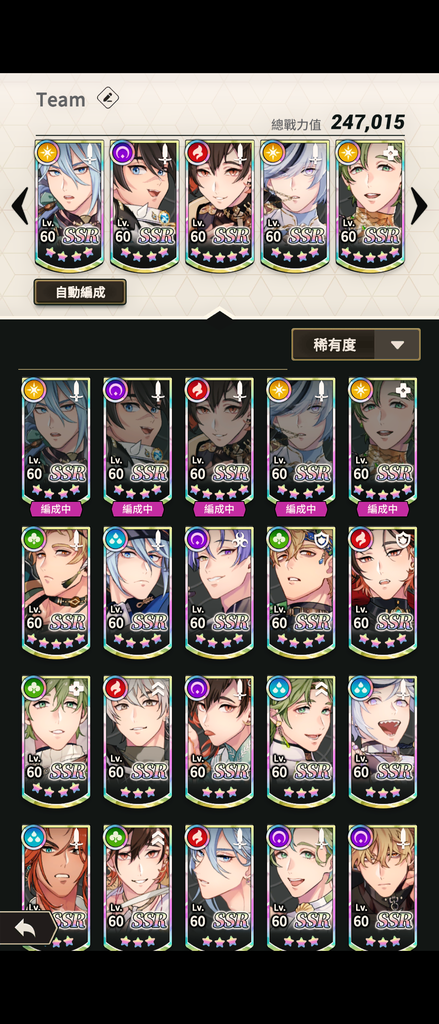Select the blond dark-element card in bottom row

pyautogui.click(x=382, y=887)
